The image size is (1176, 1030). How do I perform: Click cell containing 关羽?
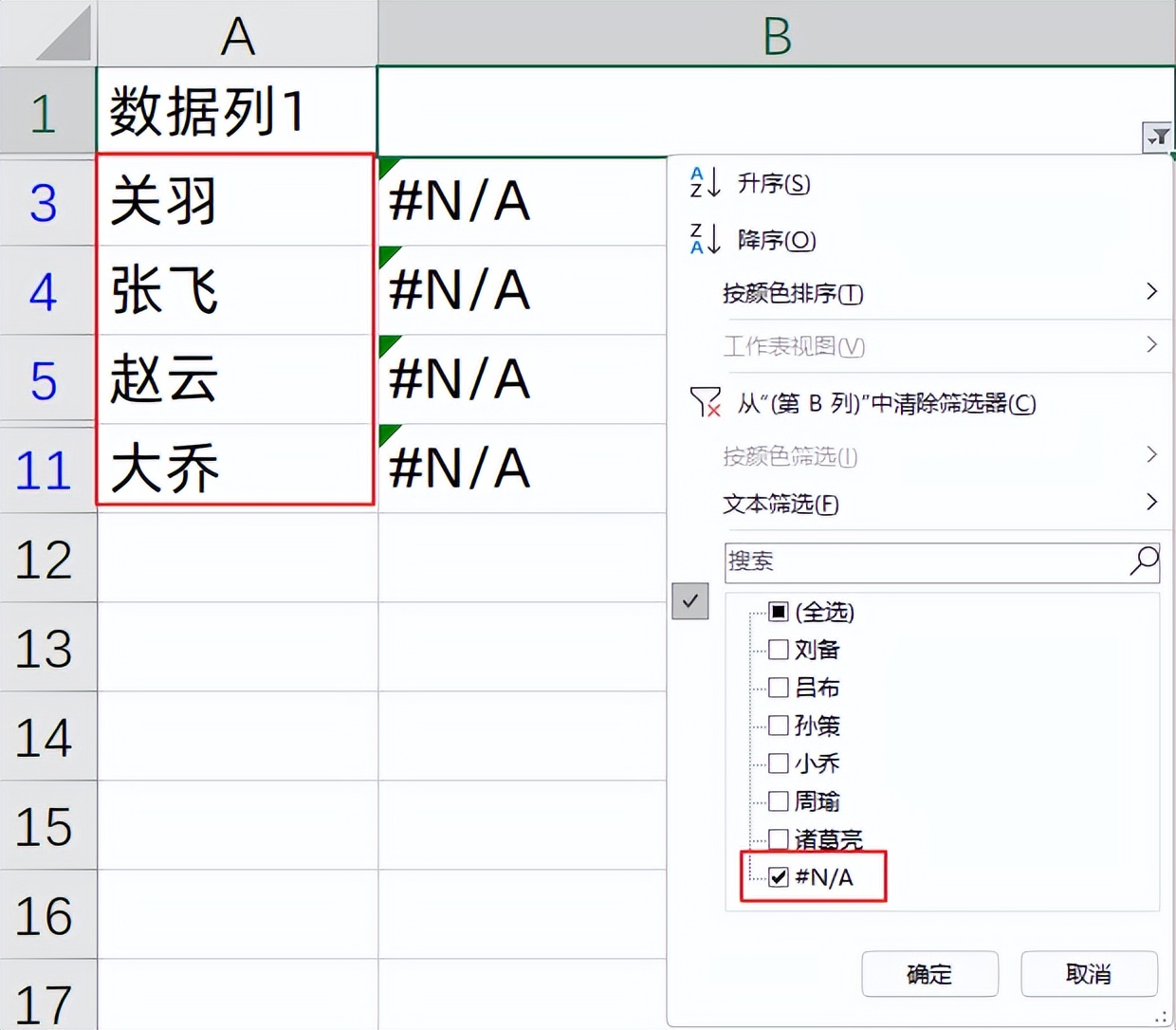coord(237,201)
